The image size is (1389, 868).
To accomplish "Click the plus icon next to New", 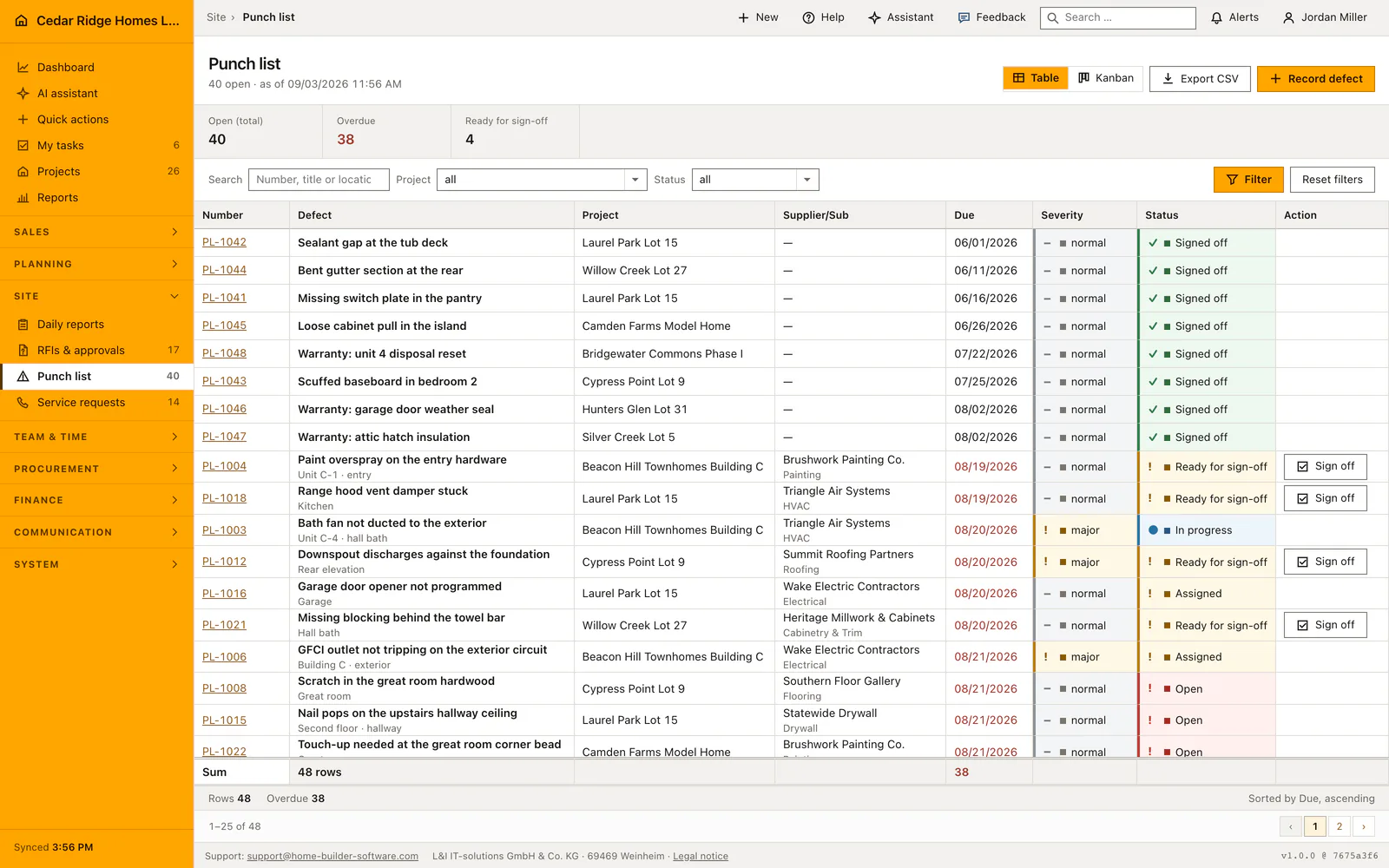I will point(743,17).
